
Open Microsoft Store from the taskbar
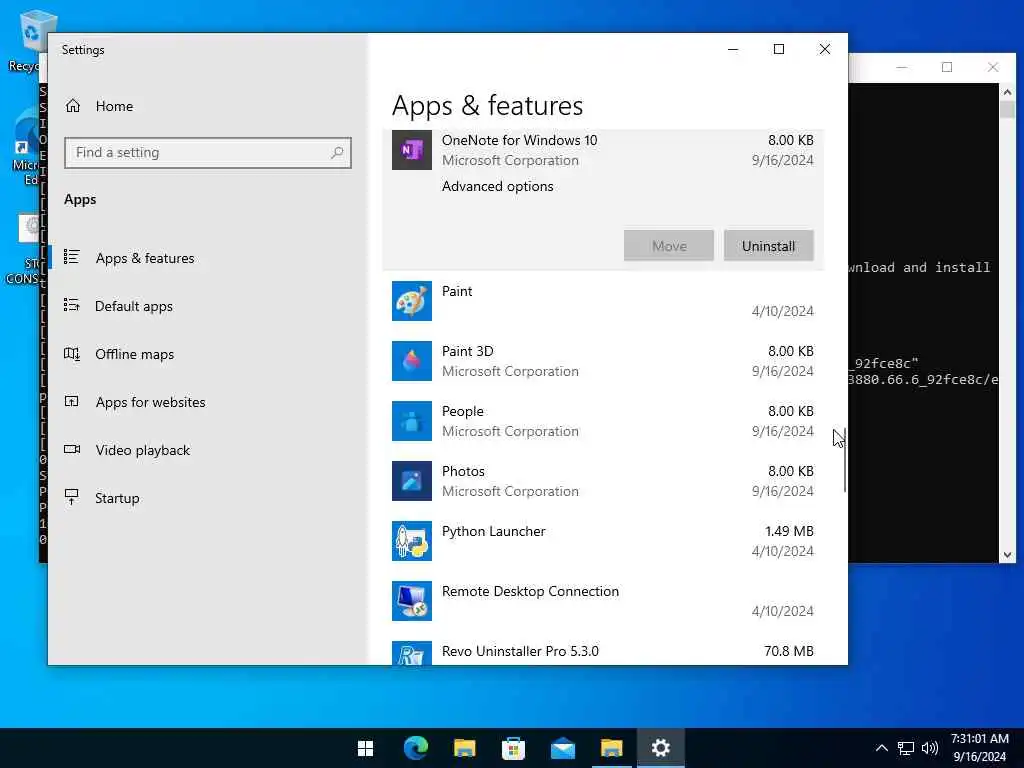click(513, 748)
